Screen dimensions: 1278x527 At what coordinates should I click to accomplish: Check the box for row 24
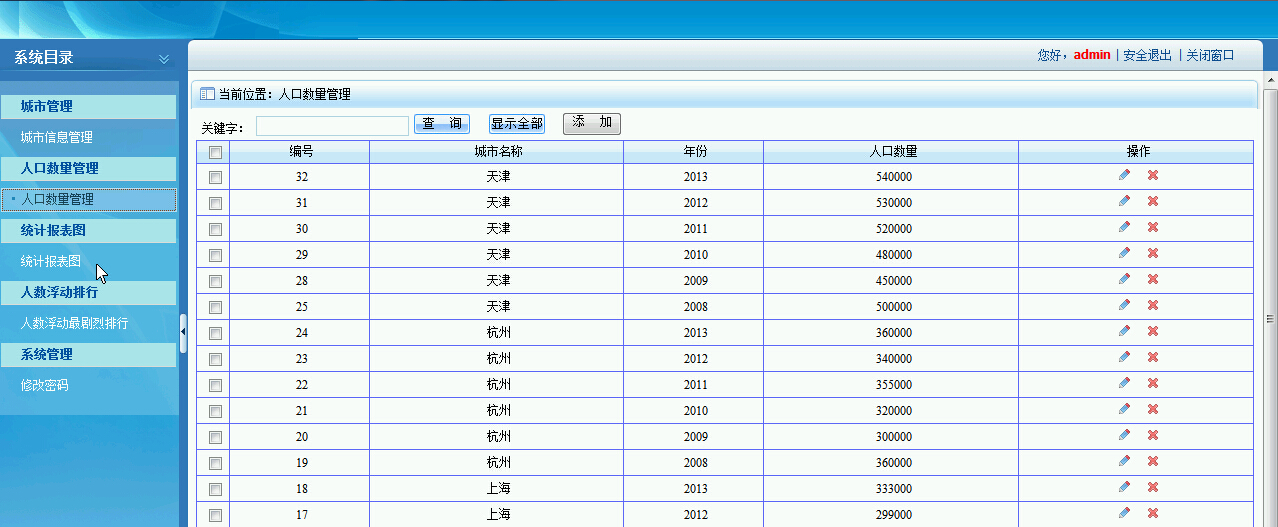click(215, 333)
